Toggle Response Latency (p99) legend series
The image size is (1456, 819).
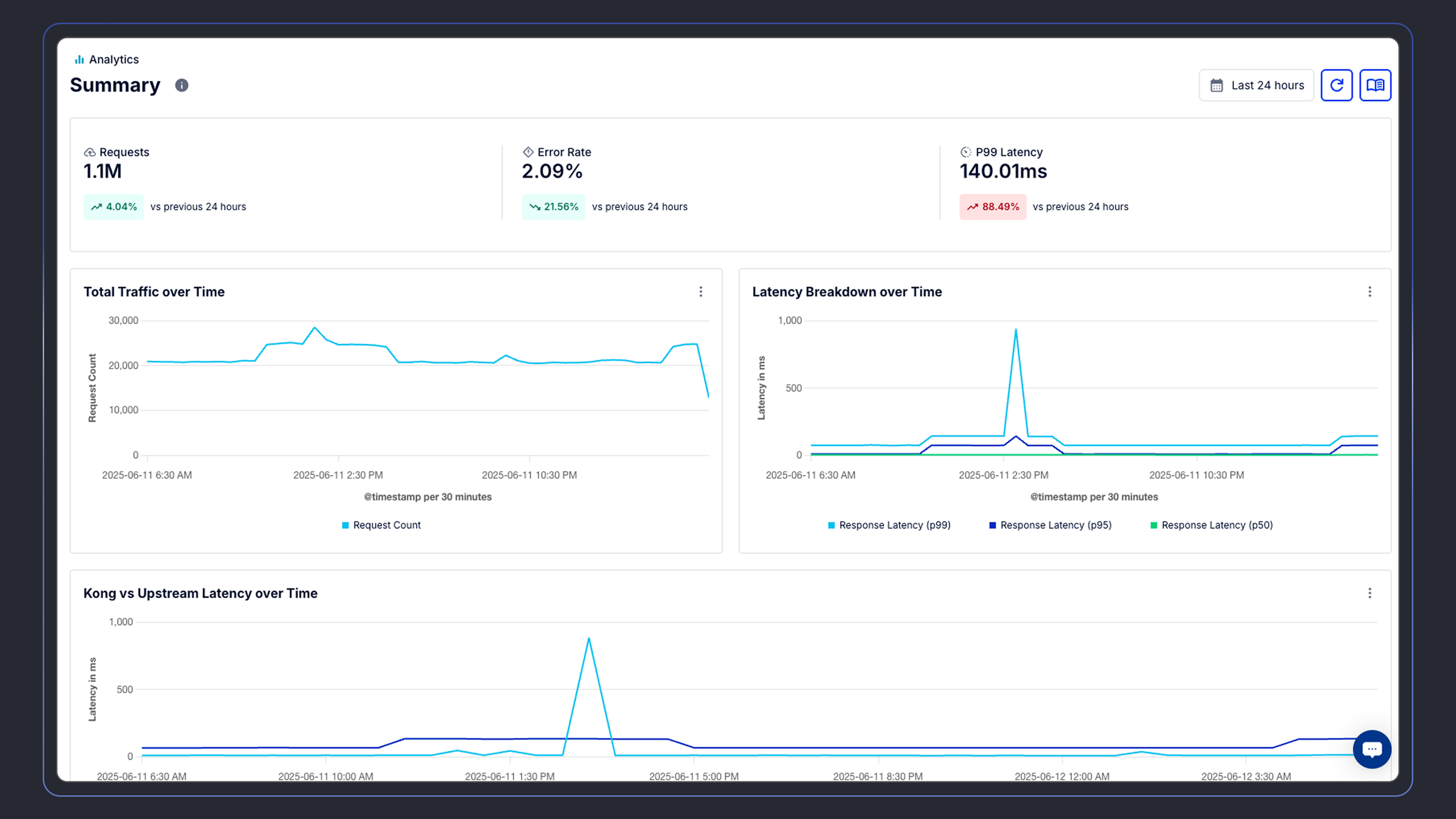[889, 525]
